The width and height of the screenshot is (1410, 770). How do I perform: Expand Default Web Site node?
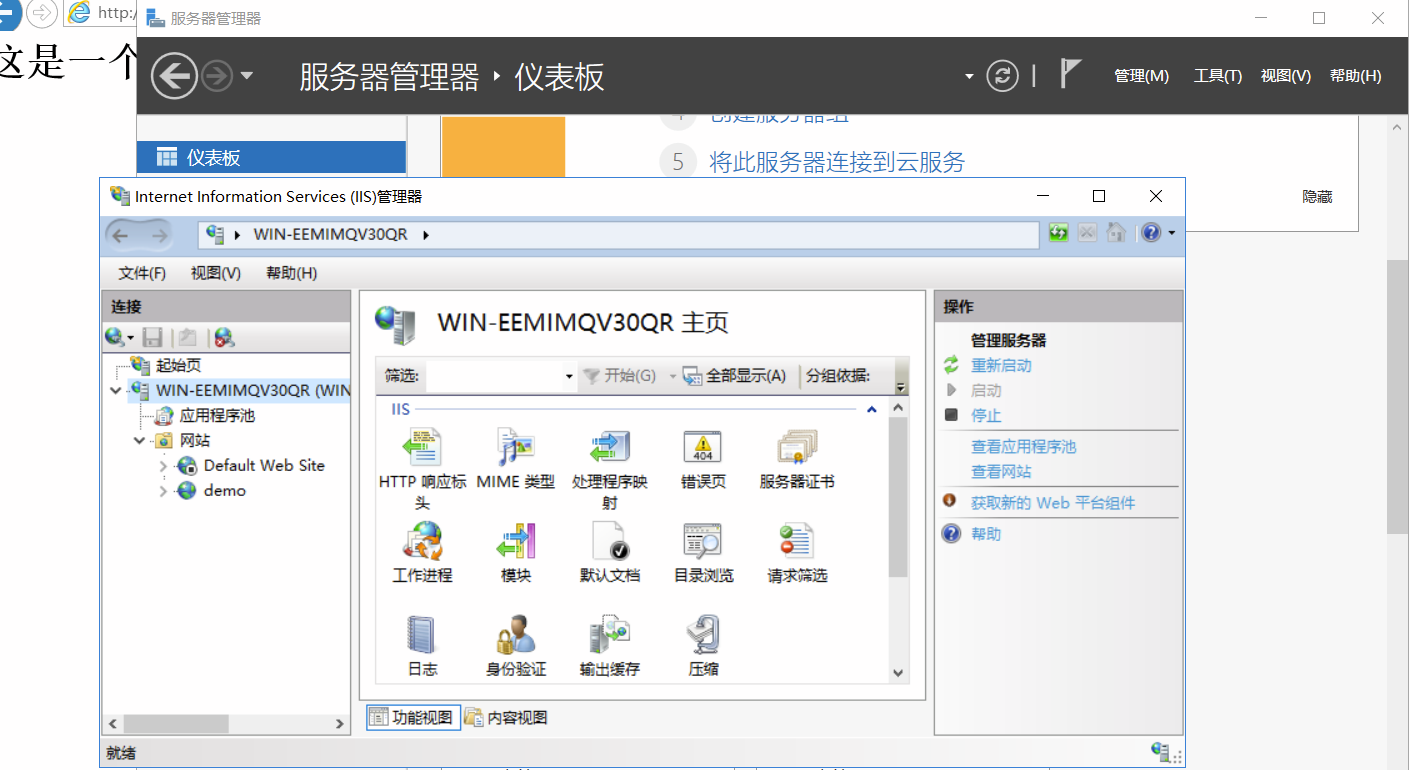pyautogui.click(x=163, y=466)
